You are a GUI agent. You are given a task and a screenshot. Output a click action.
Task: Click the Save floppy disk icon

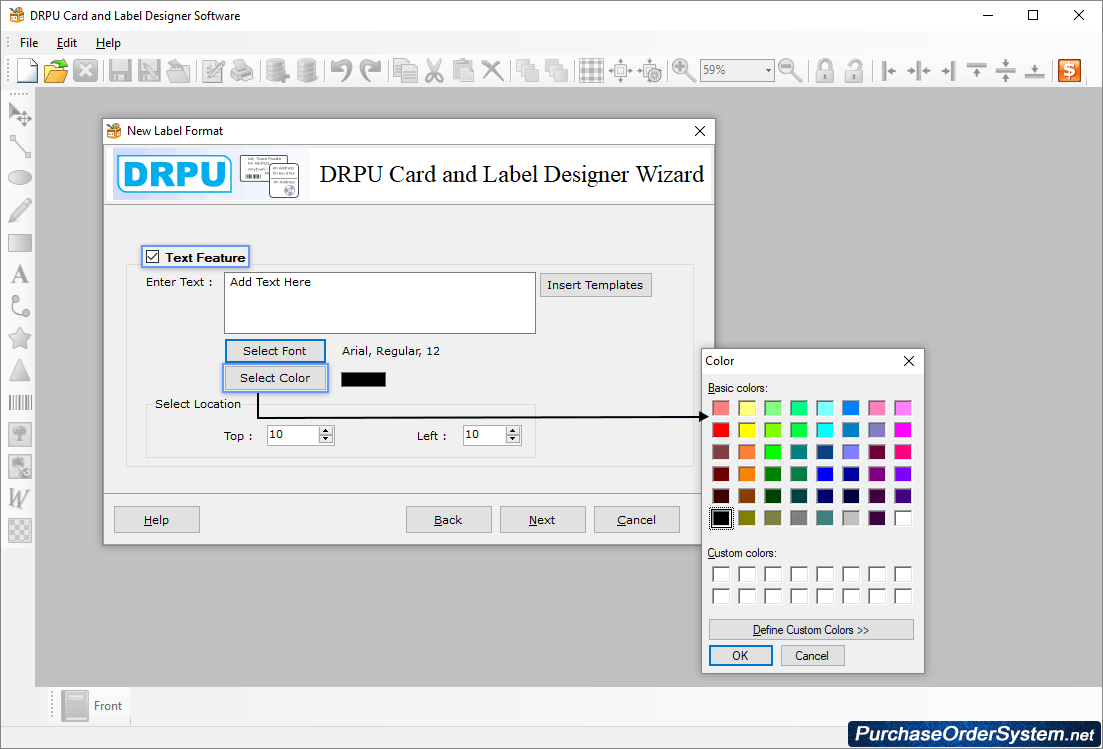coord(120,70)
